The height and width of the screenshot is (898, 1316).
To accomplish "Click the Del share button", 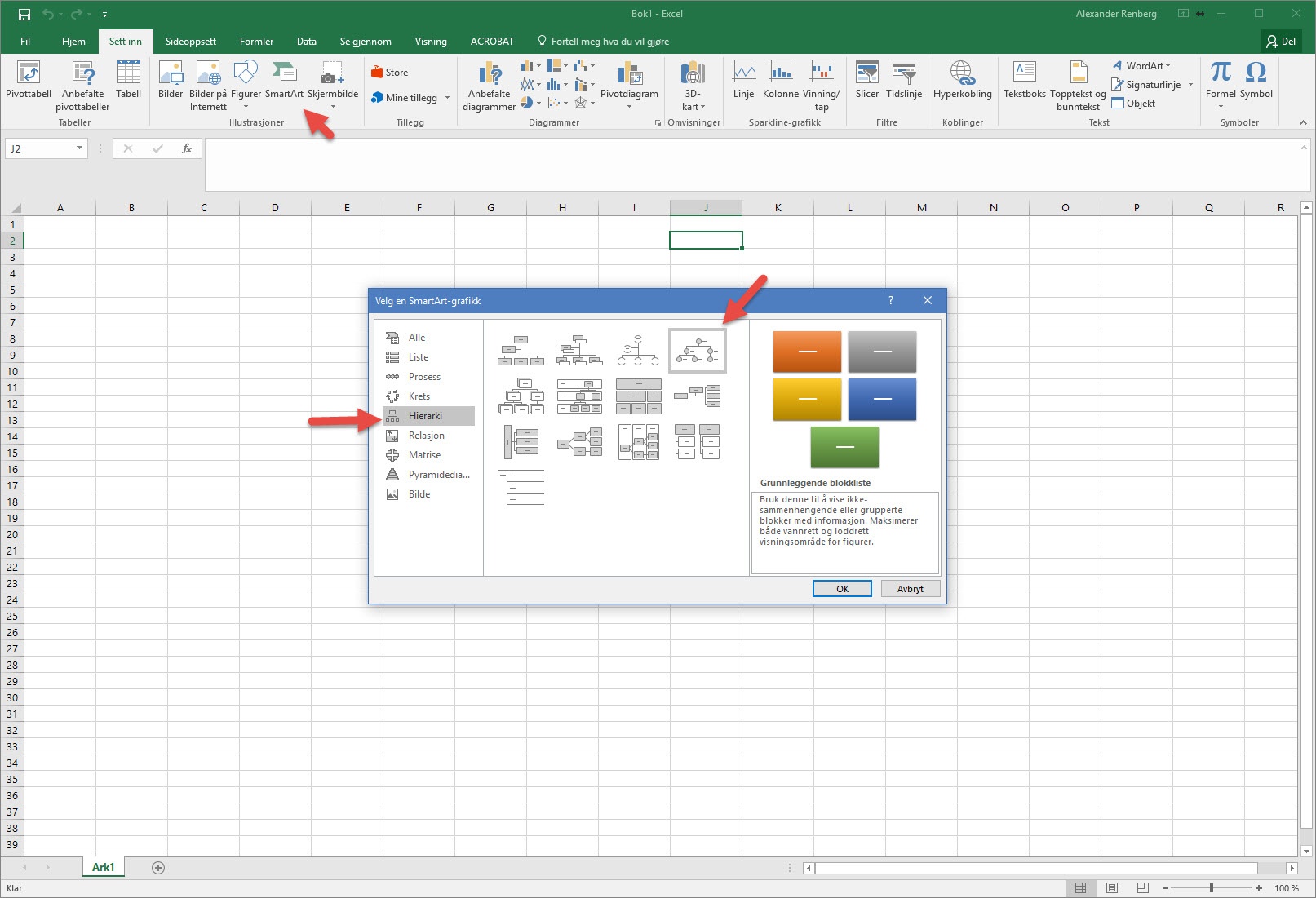I will [x=1281, y=42].
